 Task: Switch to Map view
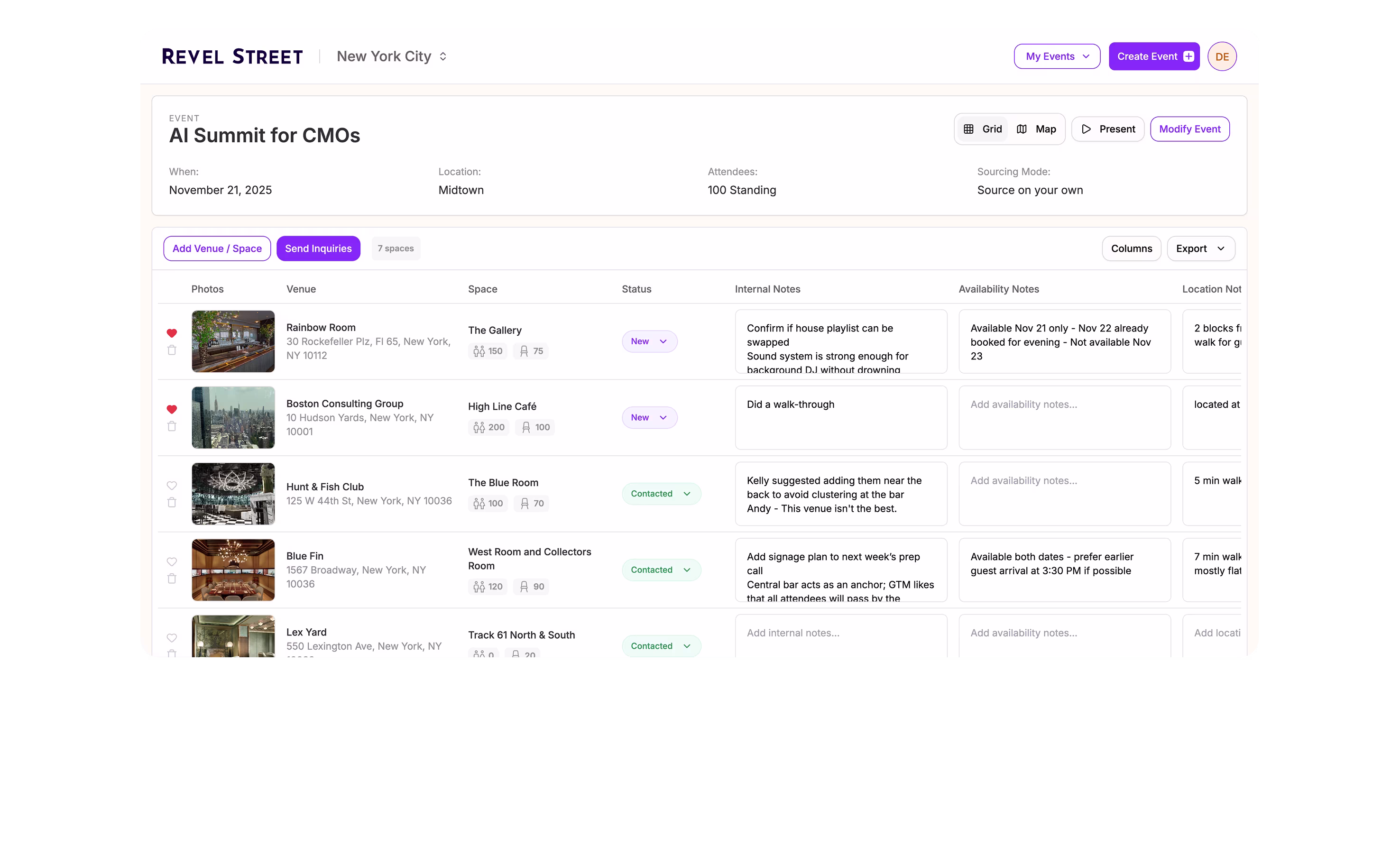pos(1036,129)
